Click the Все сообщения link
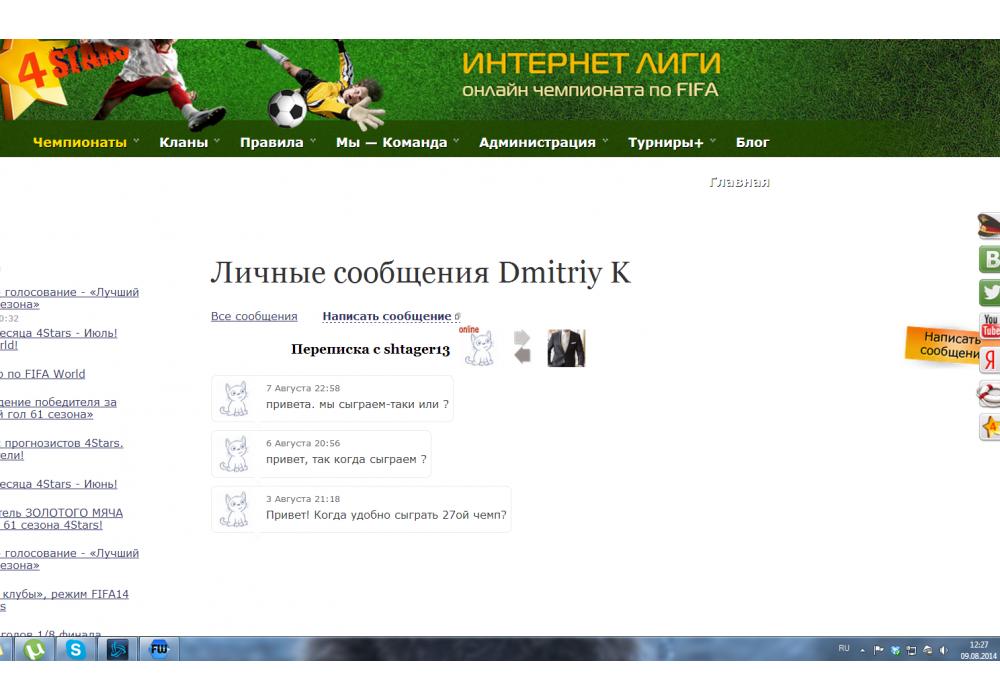1000x700 pixels. [254, 316]
